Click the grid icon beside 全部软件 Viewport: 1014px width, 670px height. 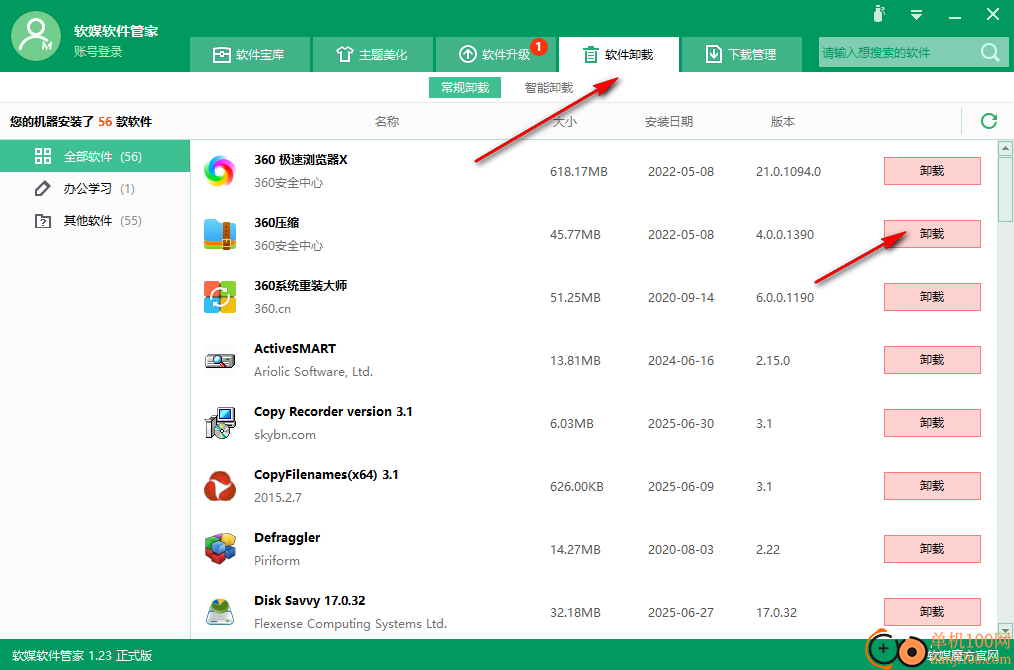43,156
